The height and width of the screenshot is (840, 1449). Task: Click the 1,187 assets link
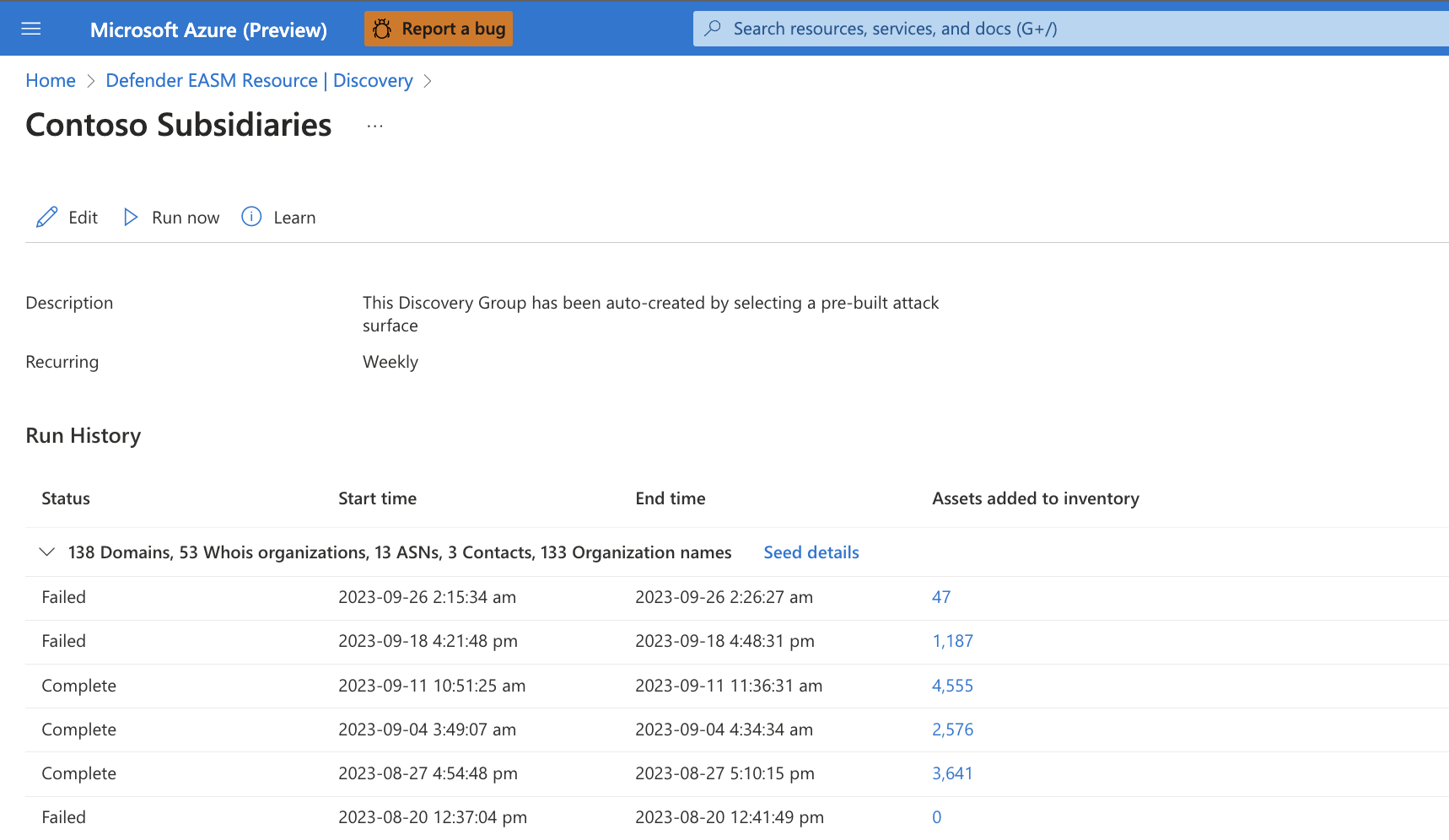click(x=952, y=641)
